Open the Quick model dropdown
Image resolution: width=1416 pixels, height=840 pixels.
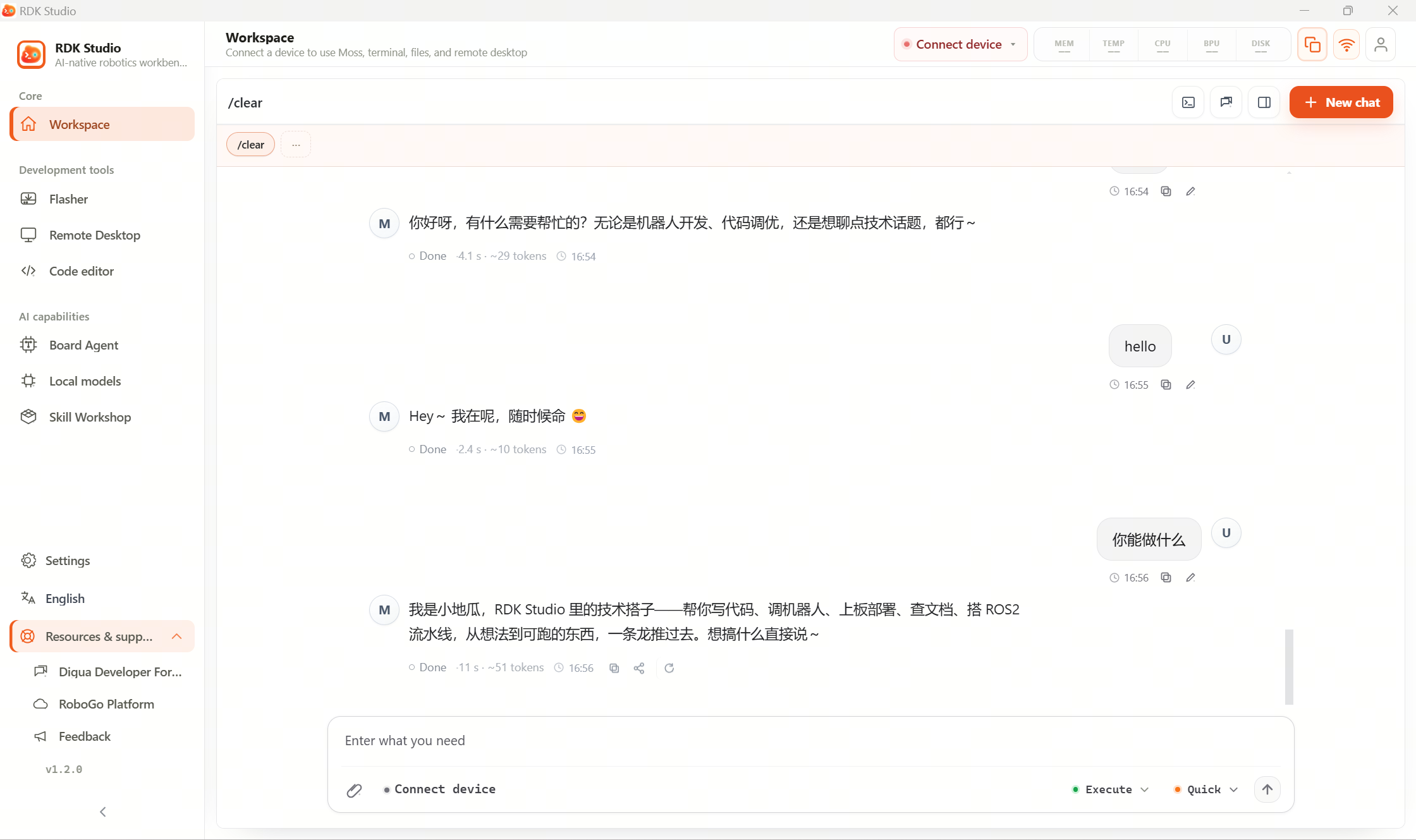click(x=1205, y=789)
